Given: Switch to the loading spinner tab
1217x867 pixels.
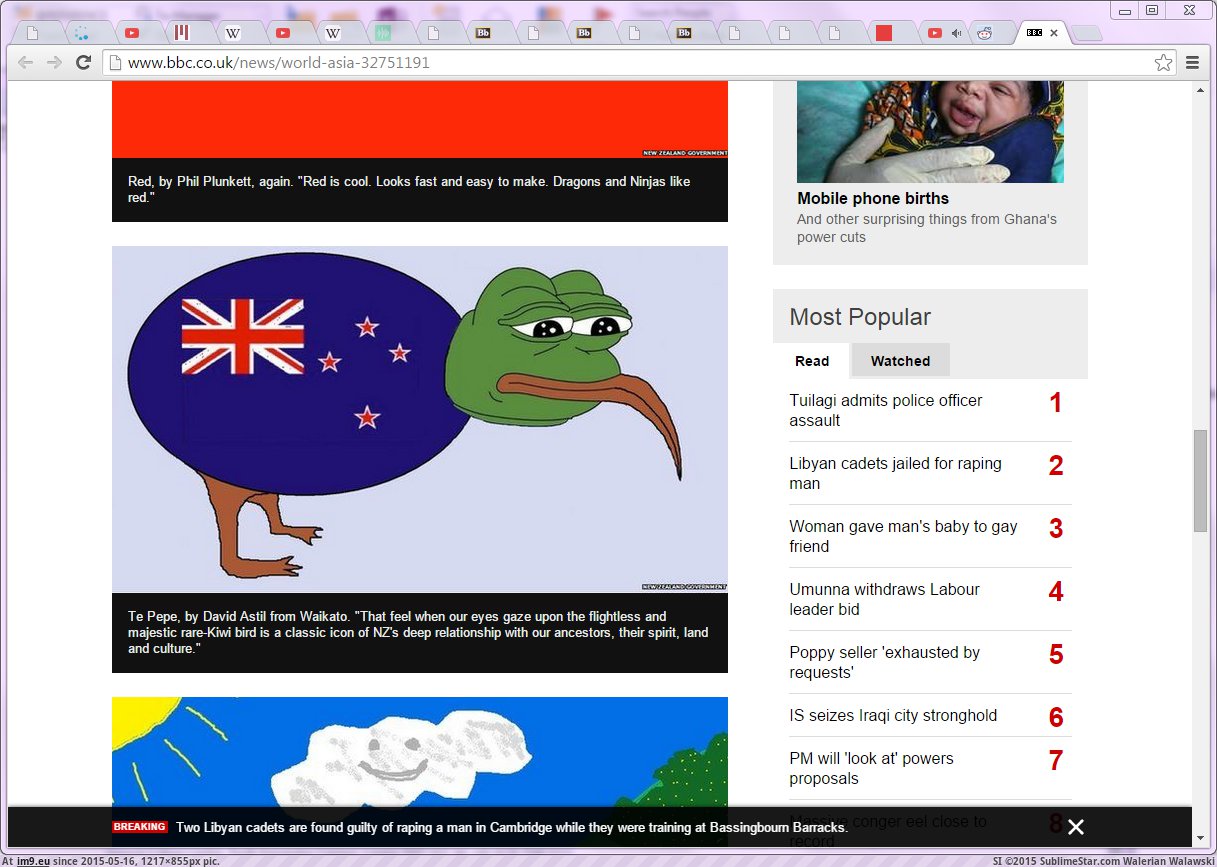Looking at the screenshot, I should point(82,33).
